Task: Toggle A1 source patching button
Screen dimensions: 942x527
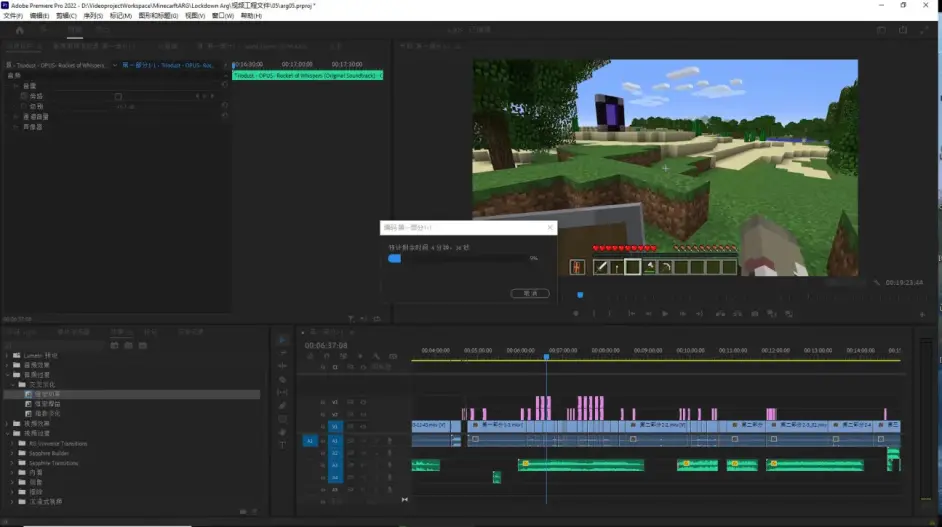Action: click(x=309, y=440)
